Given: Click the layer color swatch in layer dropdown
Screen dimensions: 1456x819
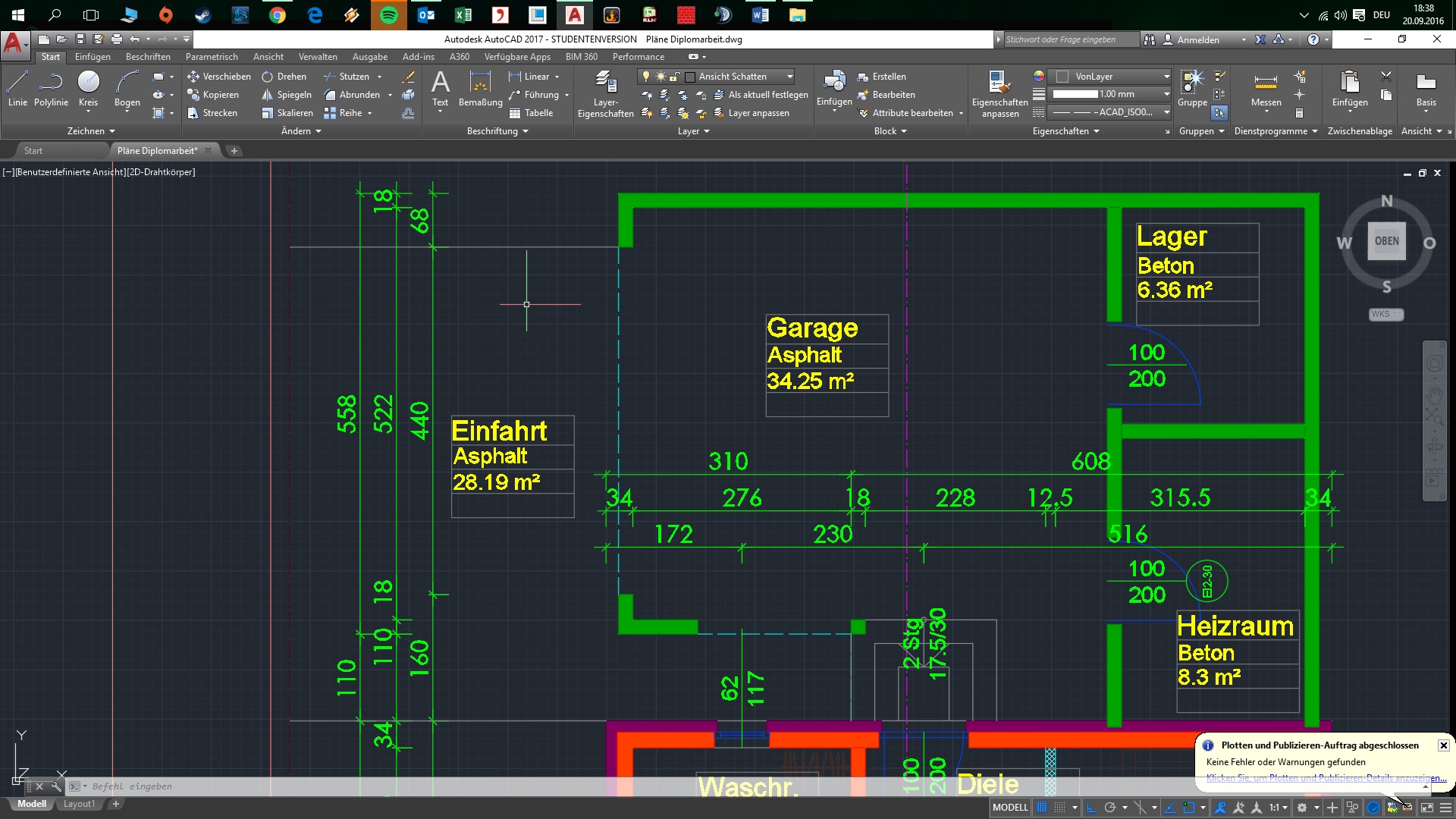Looking at the screenshot, I should click(x=690, y=77).
